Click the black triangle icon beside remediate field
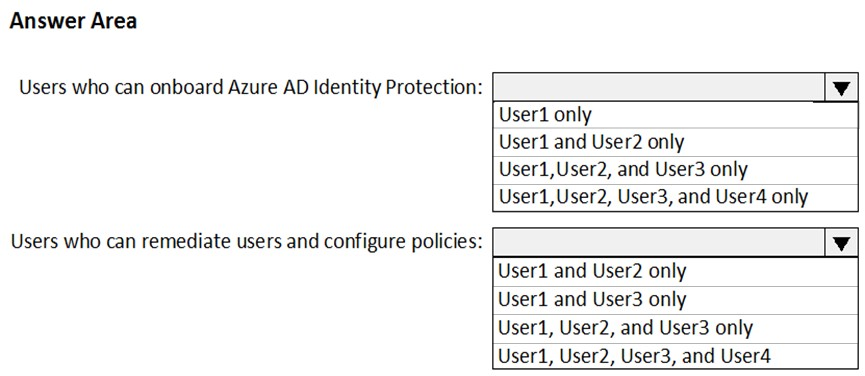Screen dimensions: 865x376 pos(841,243)
